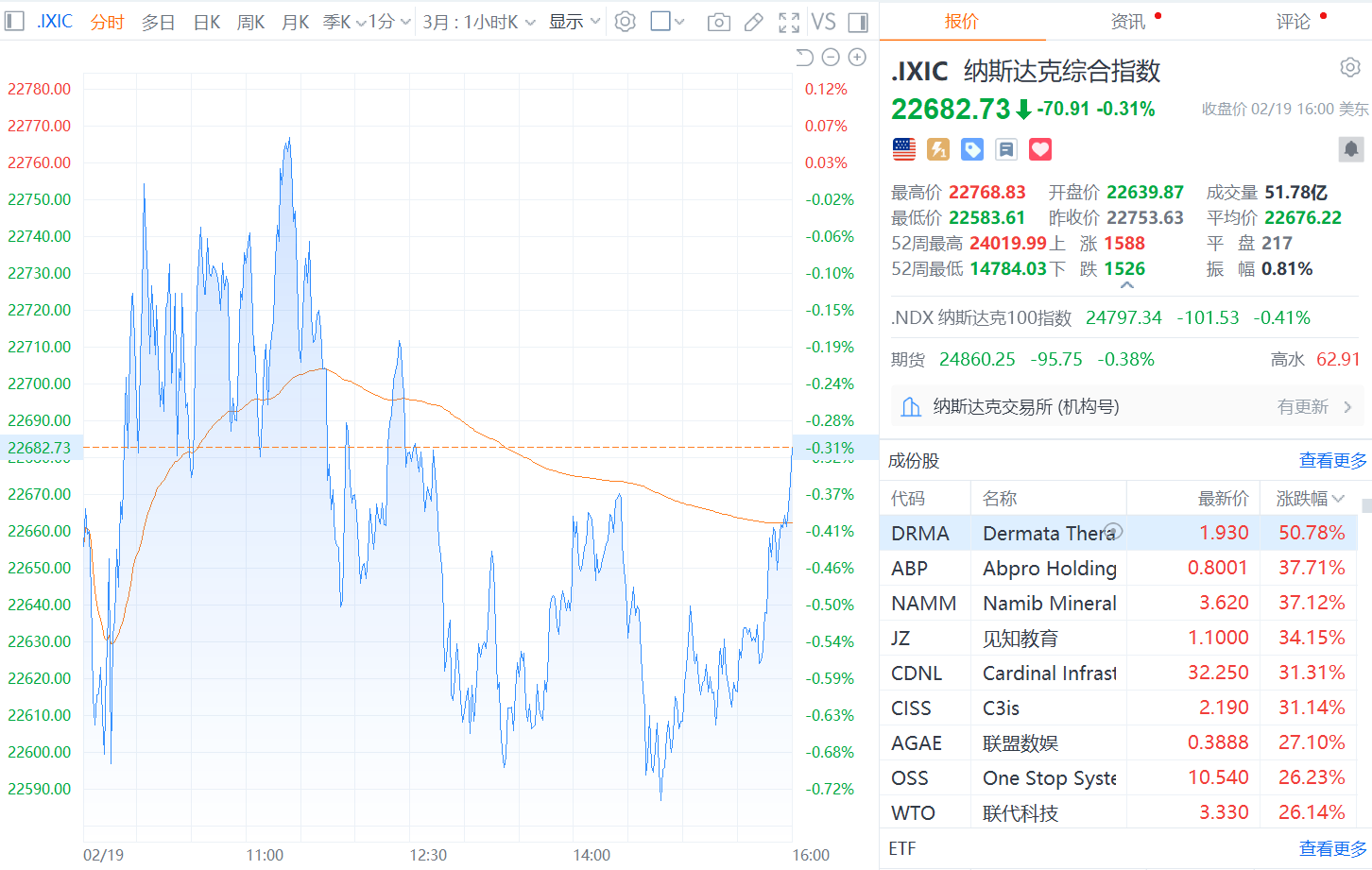This screenshot has width=1372, height=870.
Task: Collapse the quote details section
Action: click(1125, 285)
